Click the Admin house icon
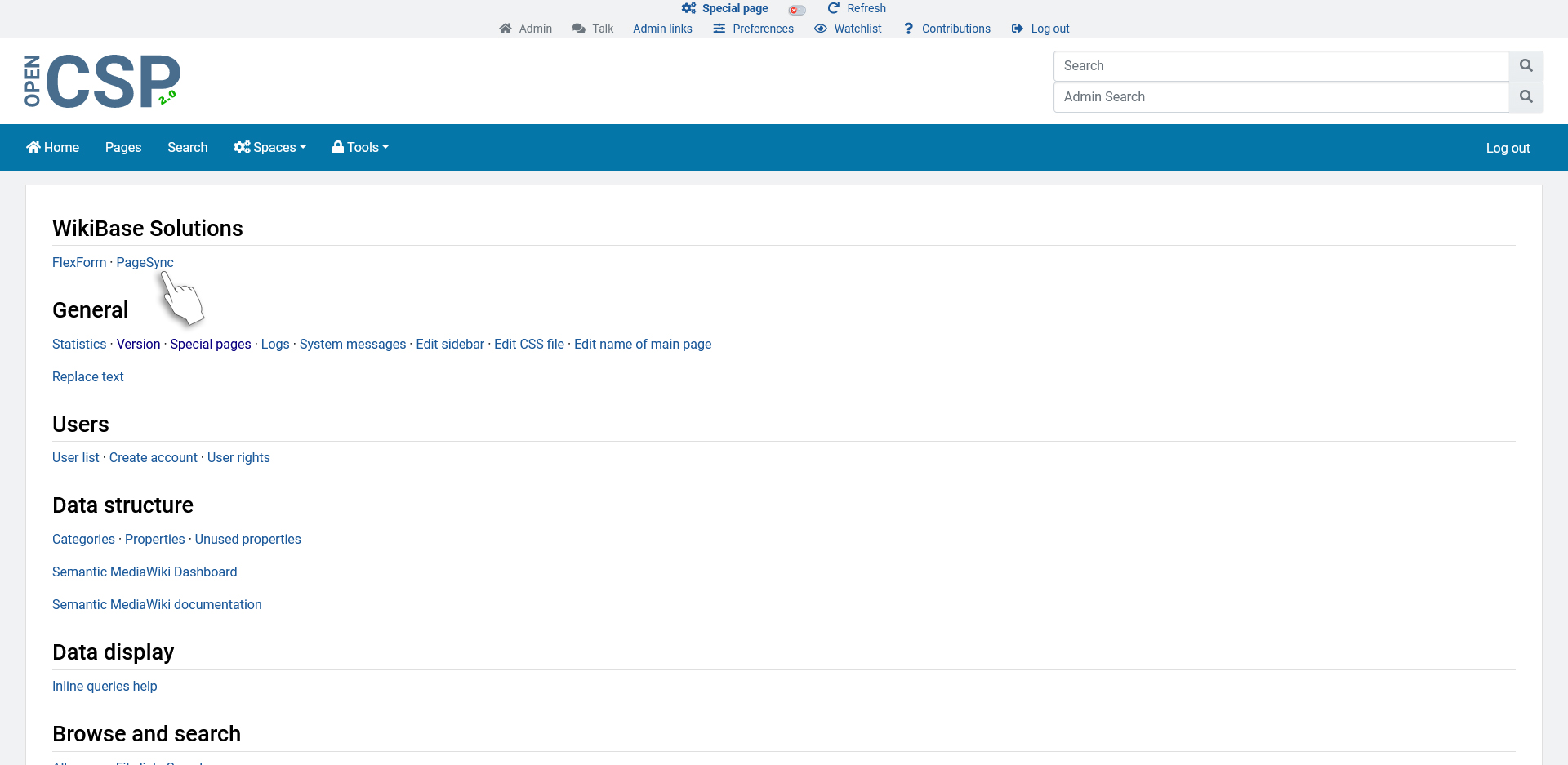This screenshot has height=765, width=1568. (x=506, y=29)
